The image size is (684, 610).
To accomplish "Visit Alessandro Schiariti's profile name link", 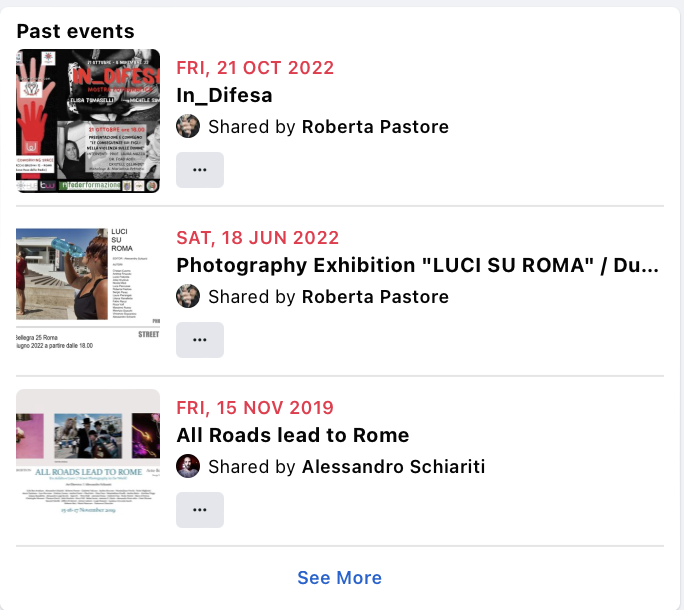I will (393, 466).
